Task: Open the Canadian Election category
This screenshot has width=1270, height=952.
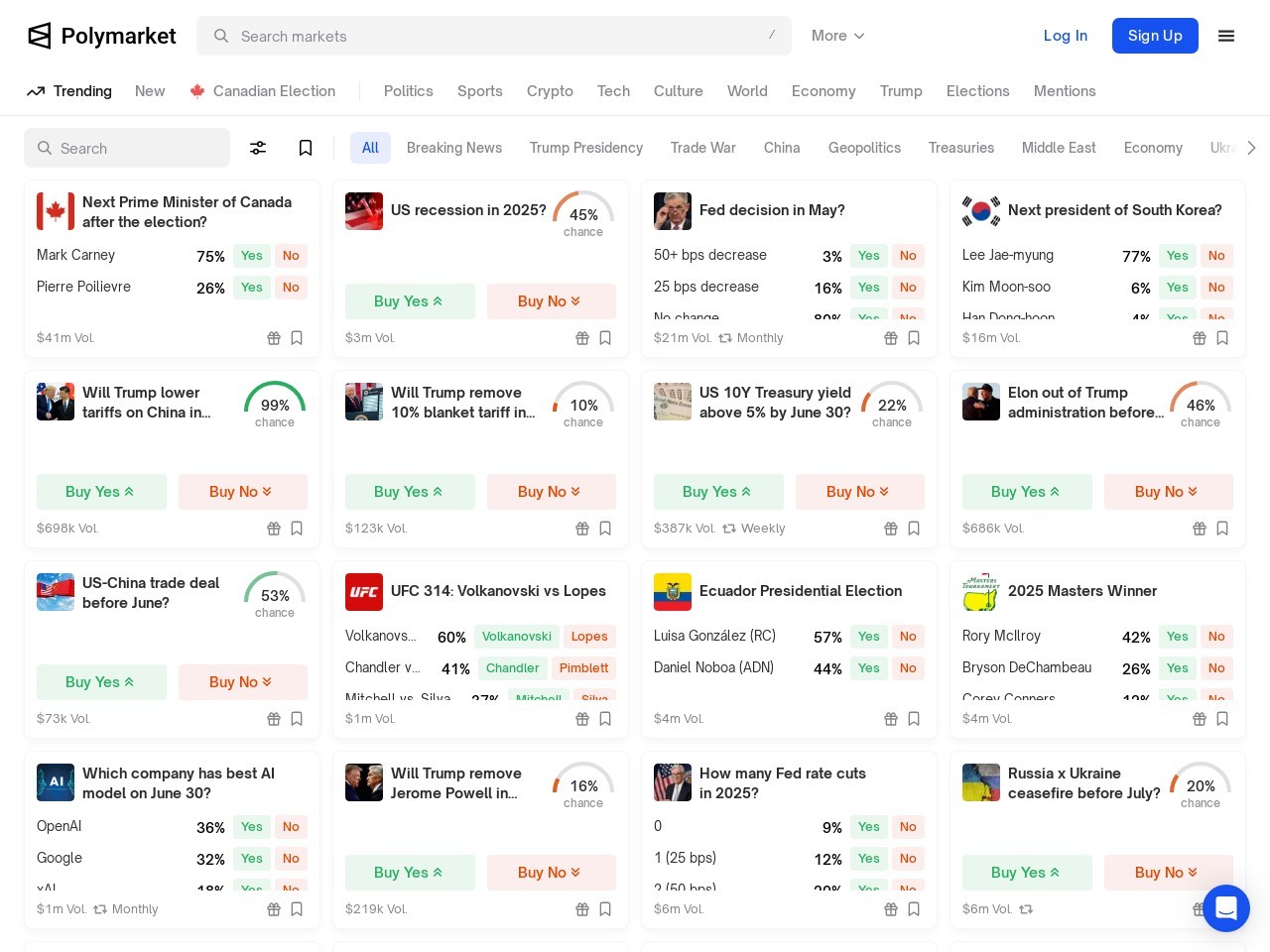Action: coord(263,91)
